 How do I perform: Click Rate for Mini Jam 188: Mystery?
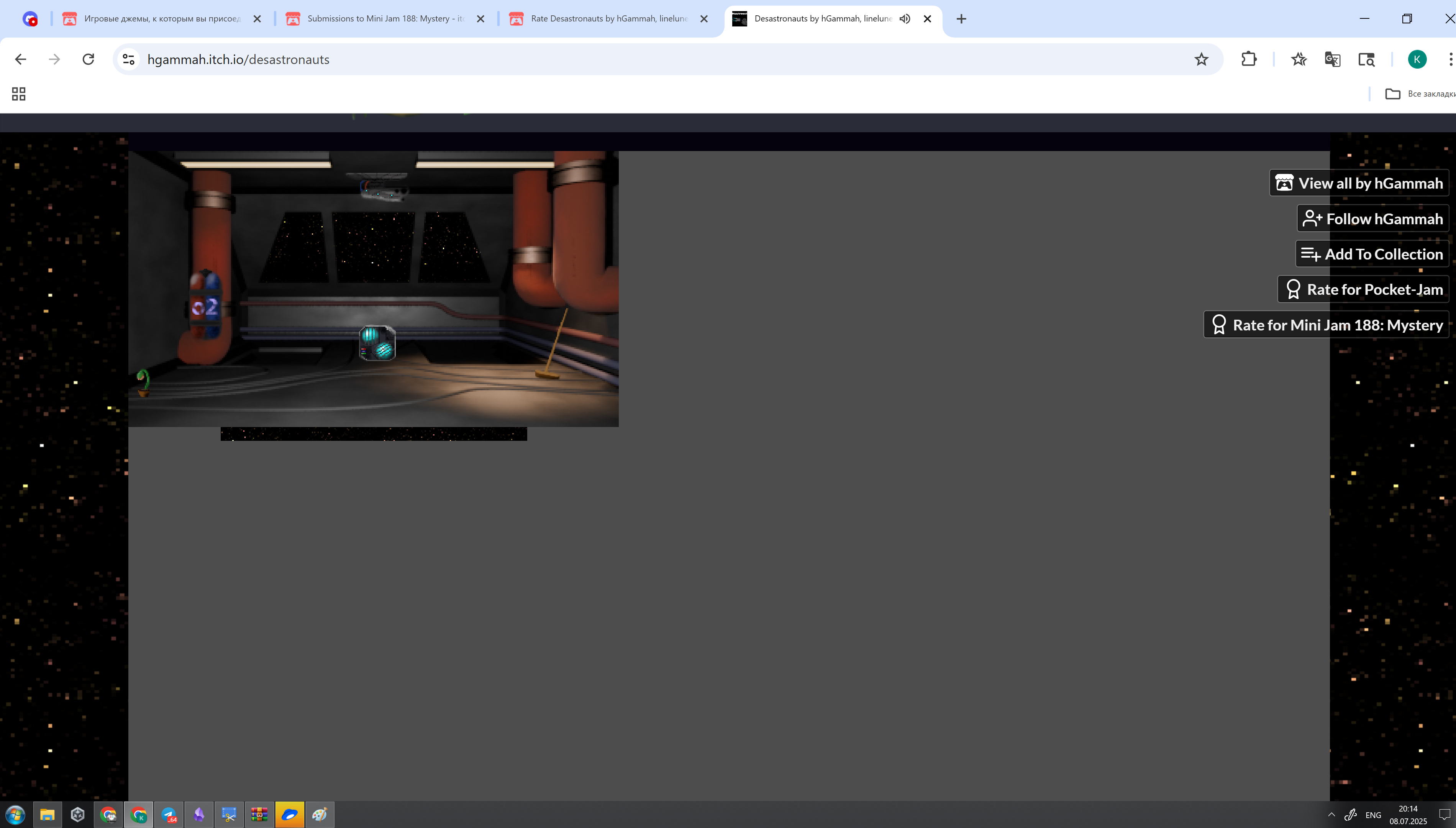pyautogui.click(x=1326, y=325)
